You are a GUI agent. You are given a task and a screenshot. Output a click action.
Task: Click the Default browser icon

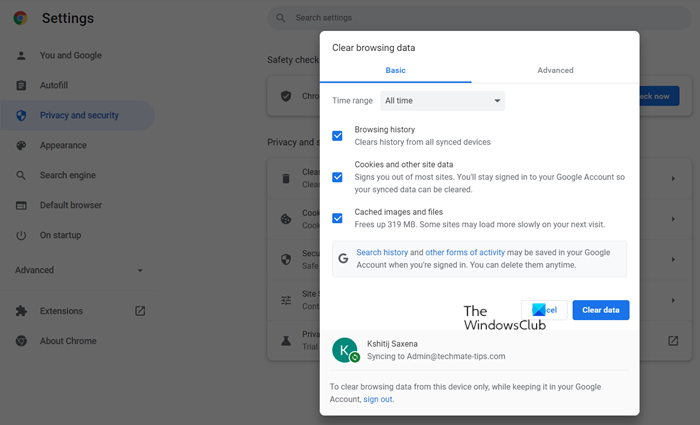(x=21, y=206)
